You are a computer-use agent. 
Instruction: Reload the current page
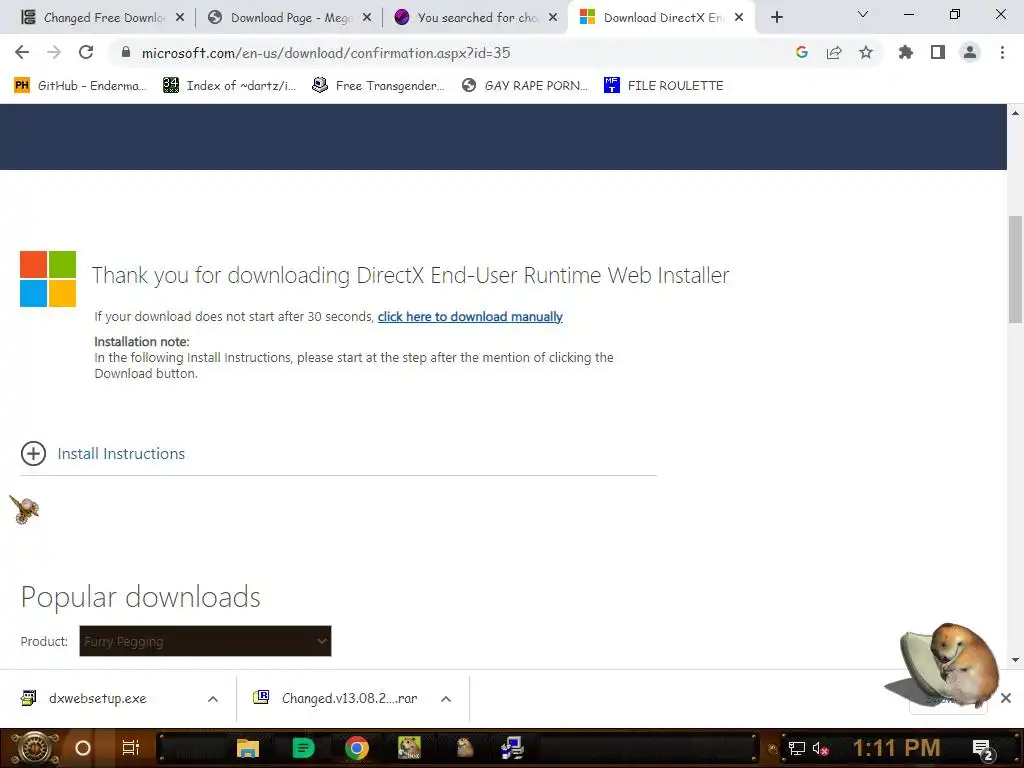86,52
